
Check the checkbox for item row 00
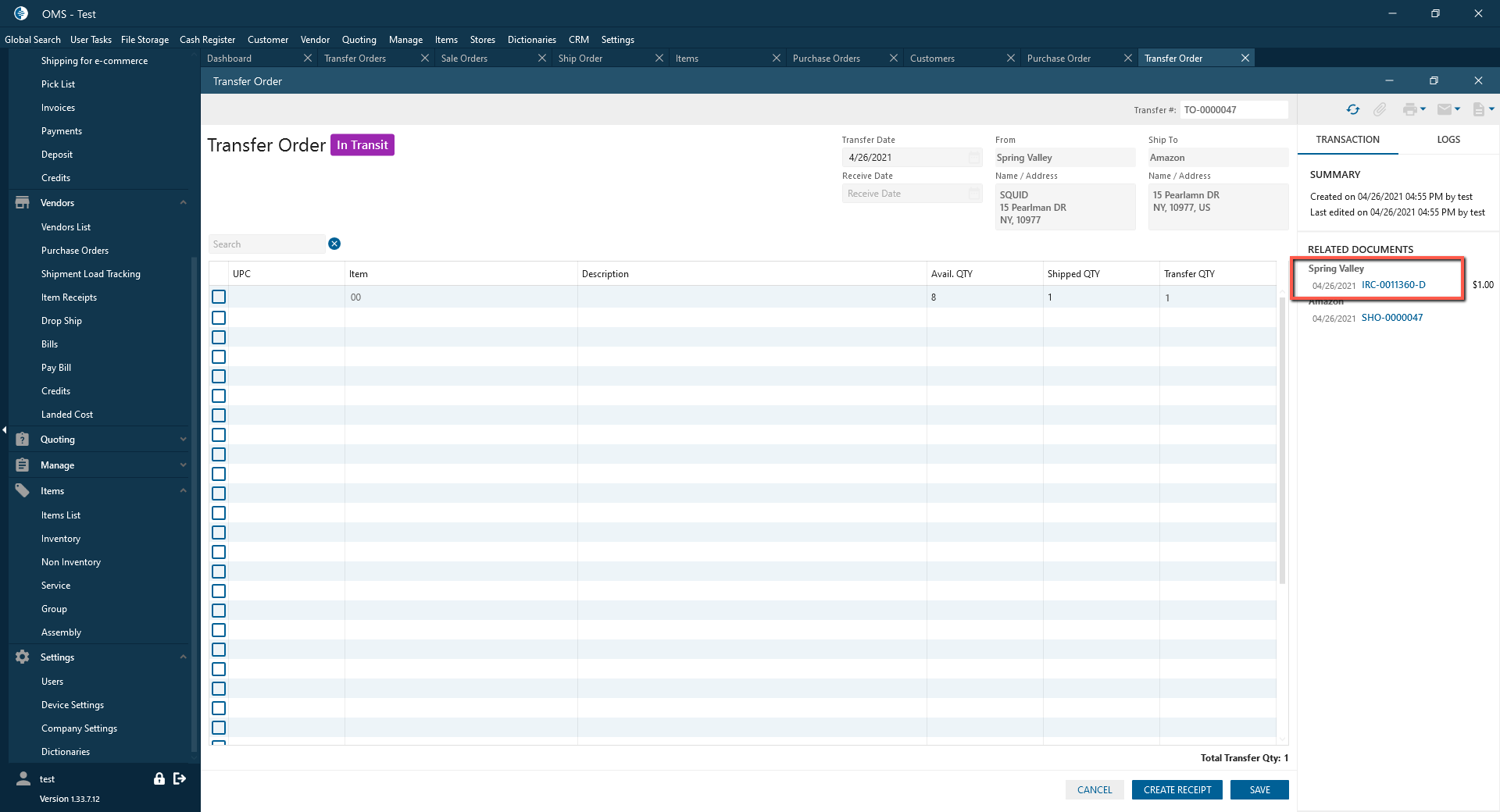pos(219,297)
